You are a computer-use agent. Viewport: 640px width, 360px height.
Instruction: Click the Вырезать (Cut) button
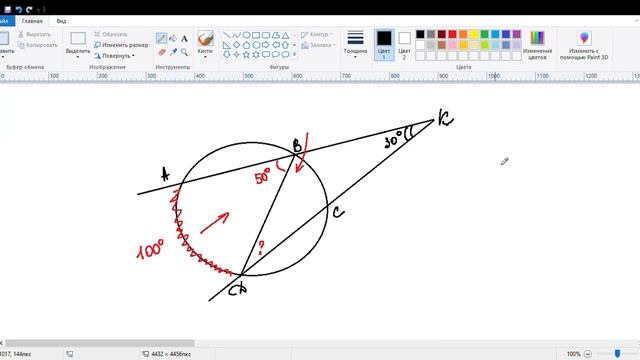pyautogui.click(x=34, y=34)
